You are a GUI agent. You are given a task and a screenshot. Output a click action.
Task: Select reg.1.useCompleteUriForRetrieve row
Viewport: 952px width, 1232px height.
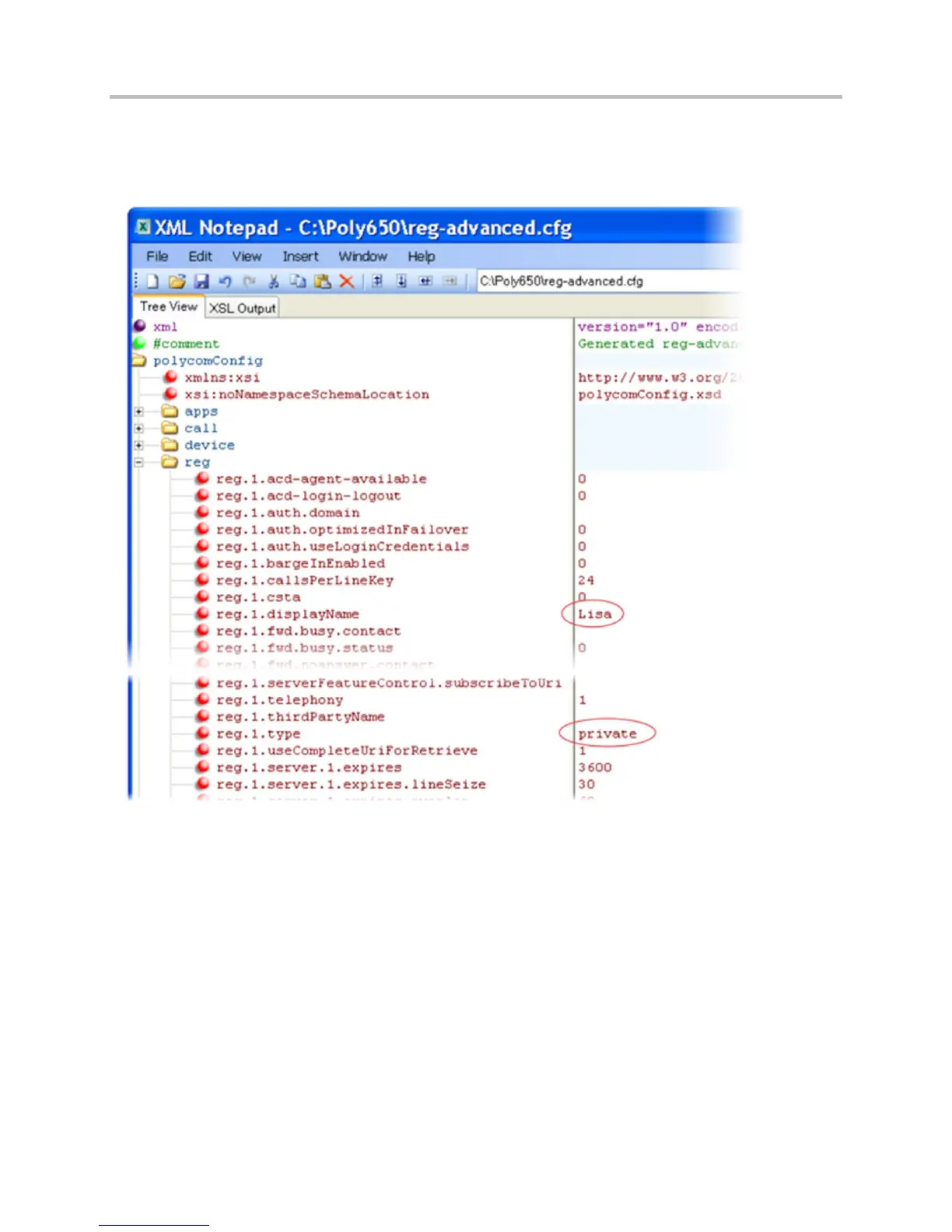pyautogui.click(x=347, y=751)
